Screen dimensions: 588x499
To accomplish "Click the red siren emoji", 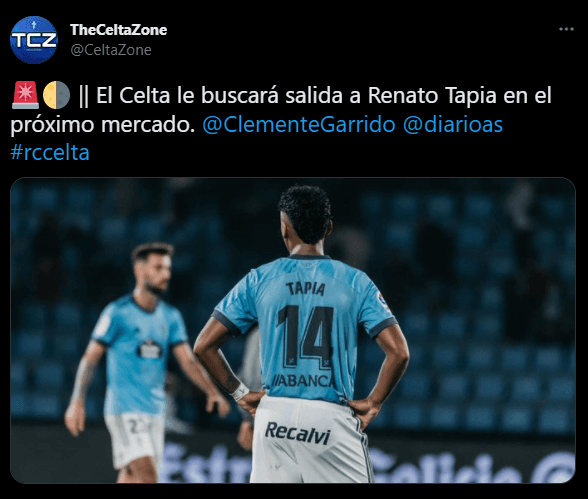I will click(x=25, y=95).
